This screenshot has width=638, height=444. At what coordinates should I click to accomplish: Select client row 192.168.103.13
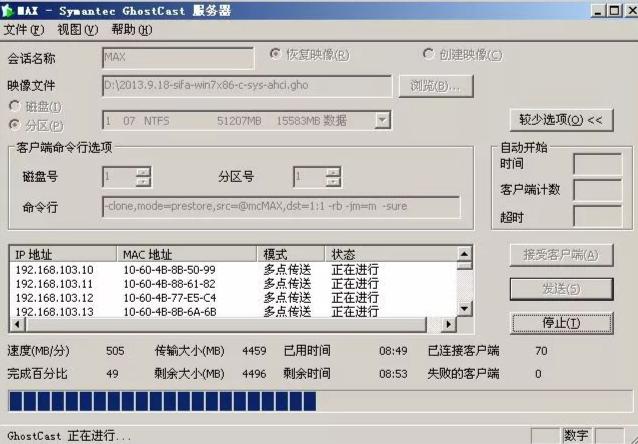tap(233, 311)
